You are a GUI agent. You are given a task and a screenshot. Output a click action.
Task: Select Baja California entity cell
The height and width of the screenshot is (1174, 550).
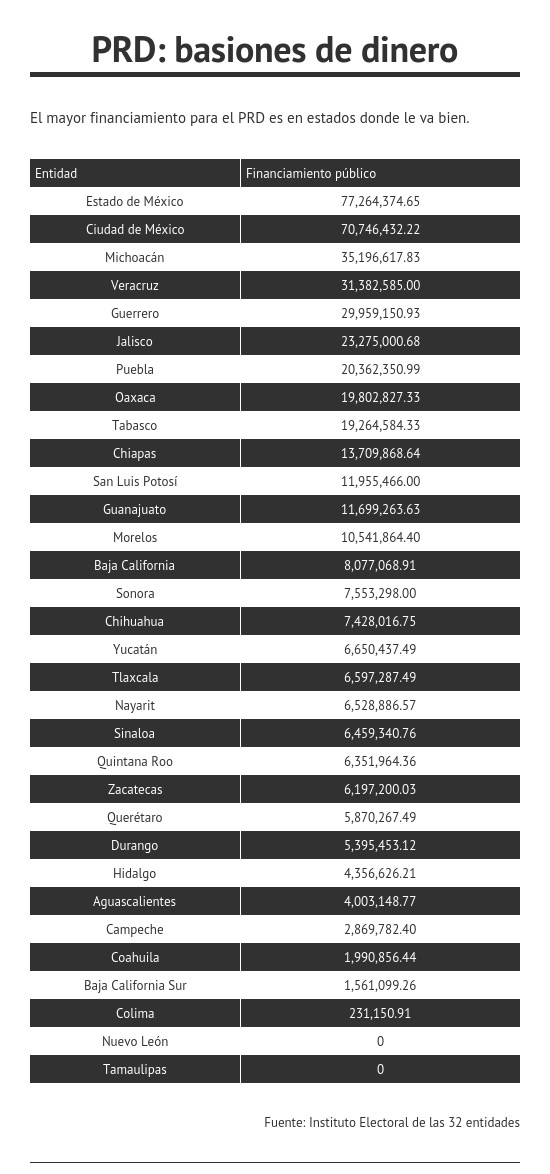click(135, 565)
